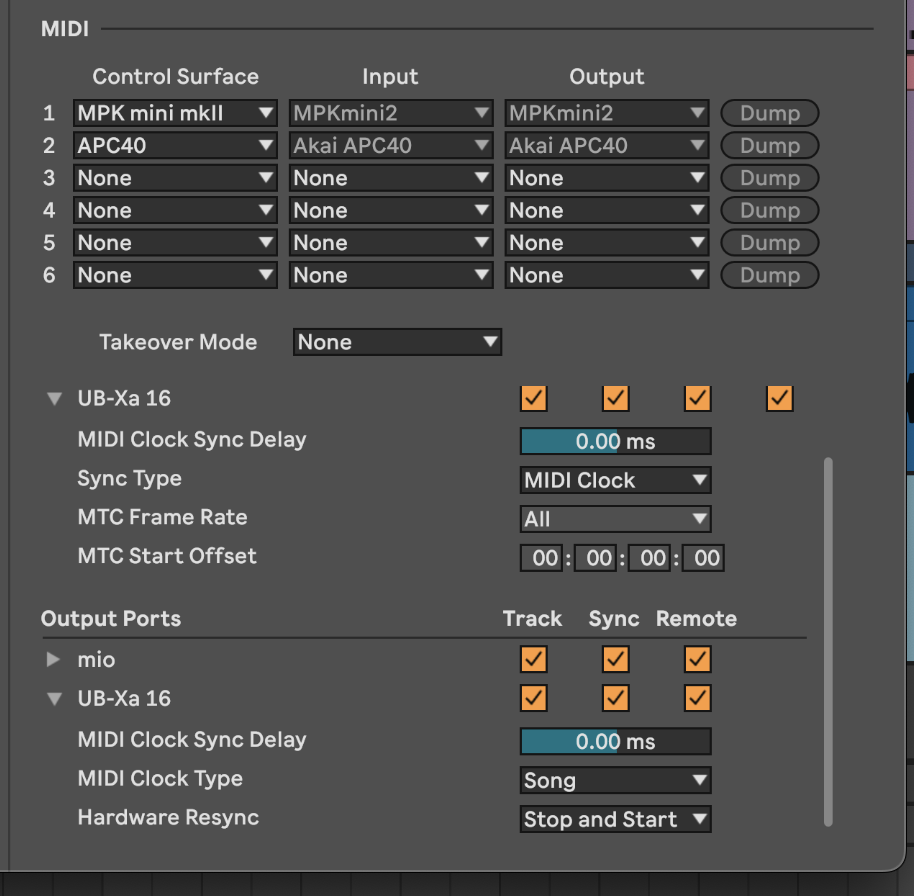Toggle Remote checkbox for UB-Xa 16 output
The image size is (914, 896).
(x=698, y=698)
